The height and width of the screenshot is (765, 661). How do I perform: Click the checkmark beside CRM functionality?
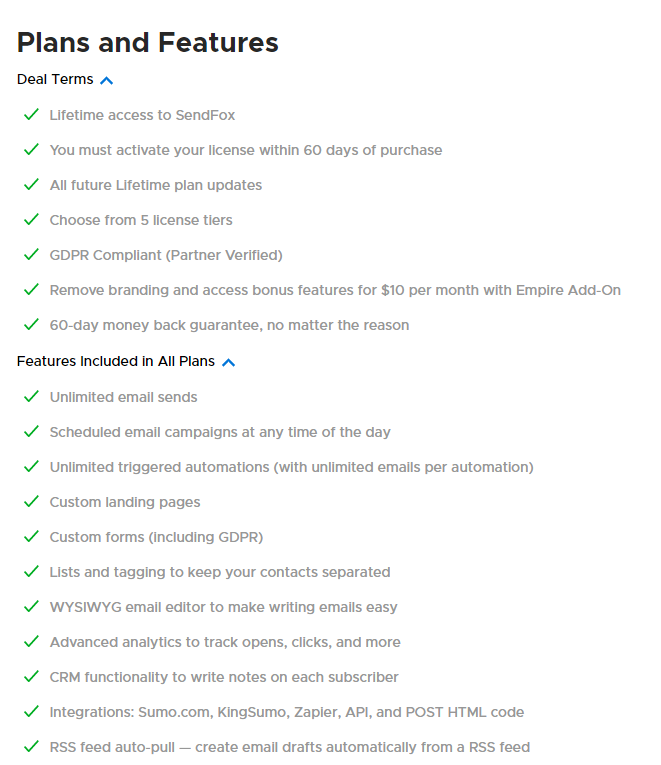pyautogui.click(x=31, y=677)
